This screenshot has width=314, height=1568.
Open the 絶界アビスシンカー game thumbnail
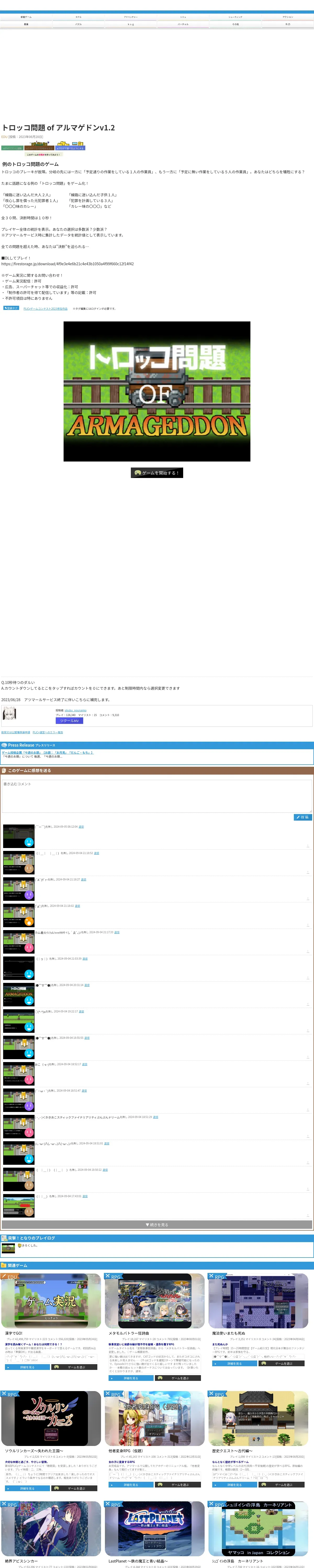pyautogui.click(x=51, y=1529)
